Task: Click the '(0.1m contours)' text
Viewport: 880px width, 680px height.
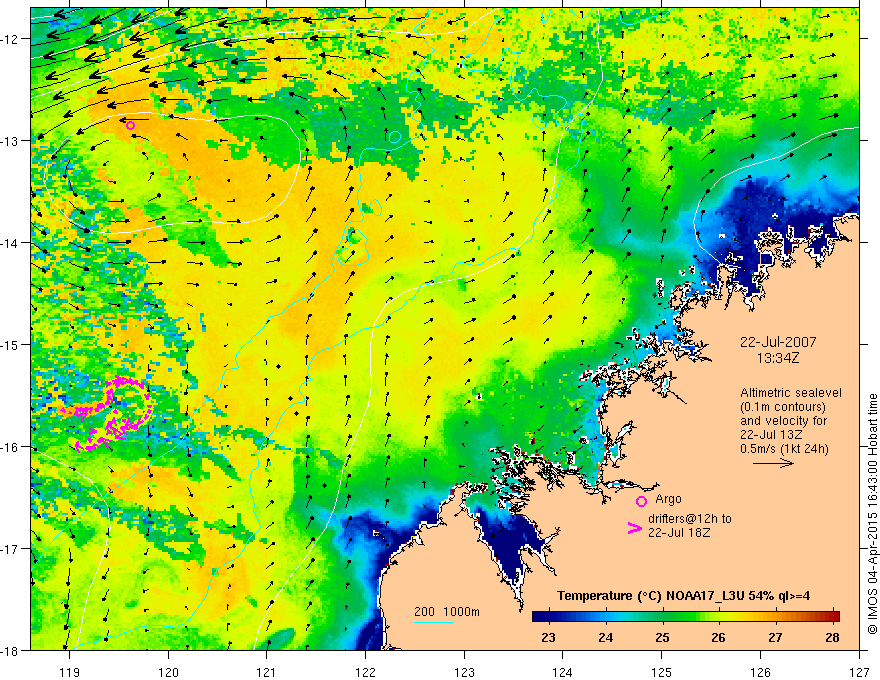Action: click(783, 407)
